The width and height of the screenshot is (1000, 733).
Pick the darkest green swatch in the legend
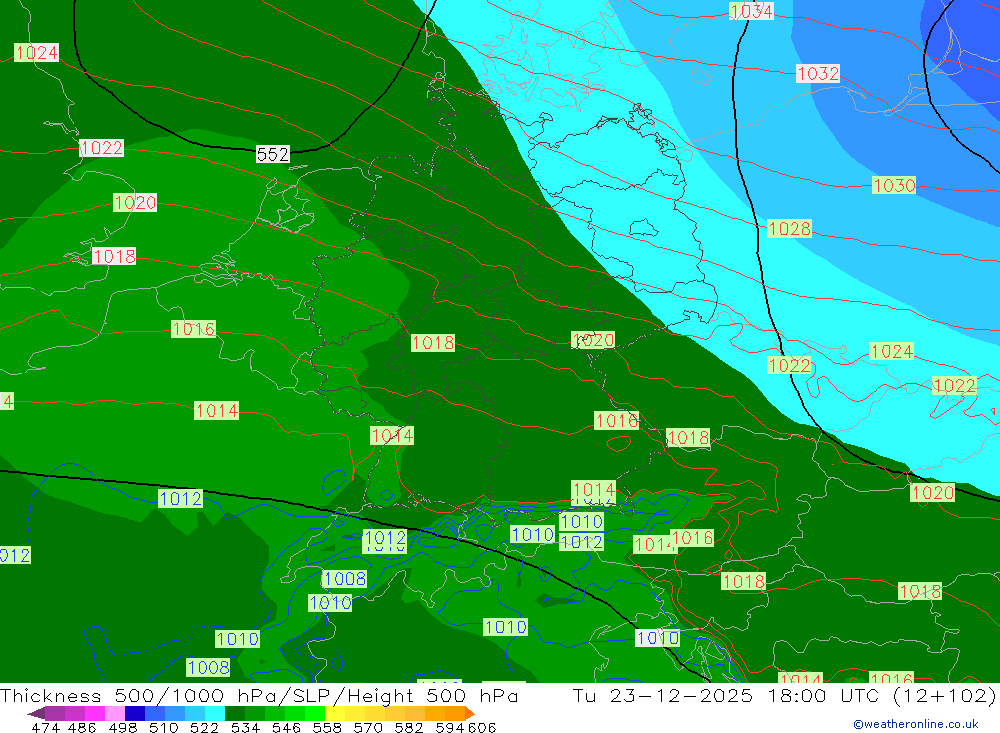pyautogui.click(x=235, y=713)
